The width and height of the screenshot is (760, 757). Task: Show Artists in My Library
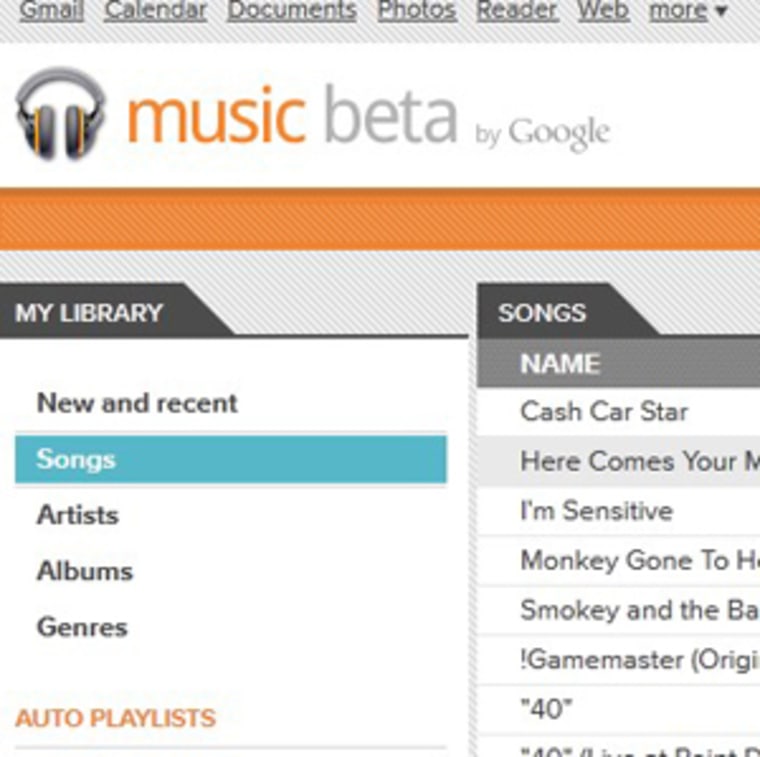pyautogui.click(x=77, y=515)
